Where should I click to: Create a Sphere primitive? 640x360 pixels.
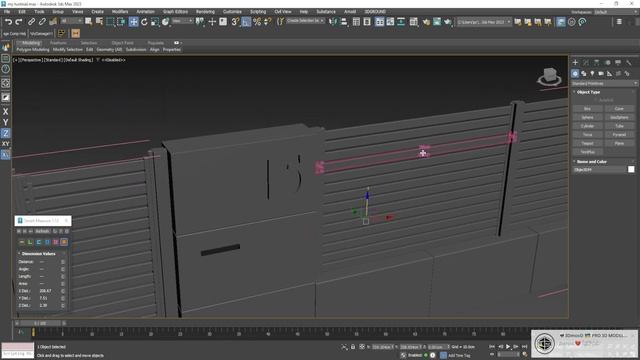(587, 117)
